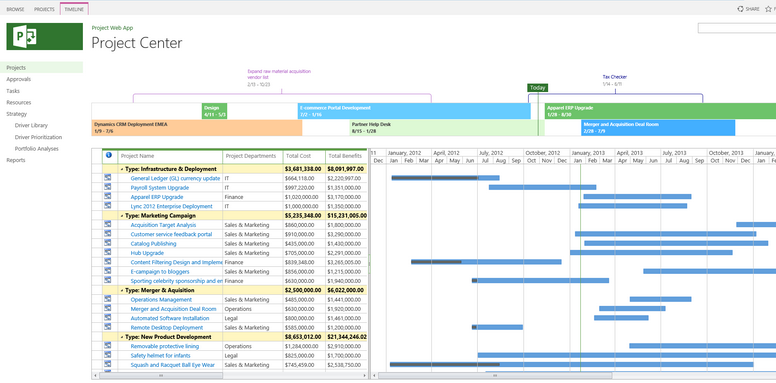776x383 pixels.
Task: Click the $664,118.00 total cost cell
Action: (304, 178)
